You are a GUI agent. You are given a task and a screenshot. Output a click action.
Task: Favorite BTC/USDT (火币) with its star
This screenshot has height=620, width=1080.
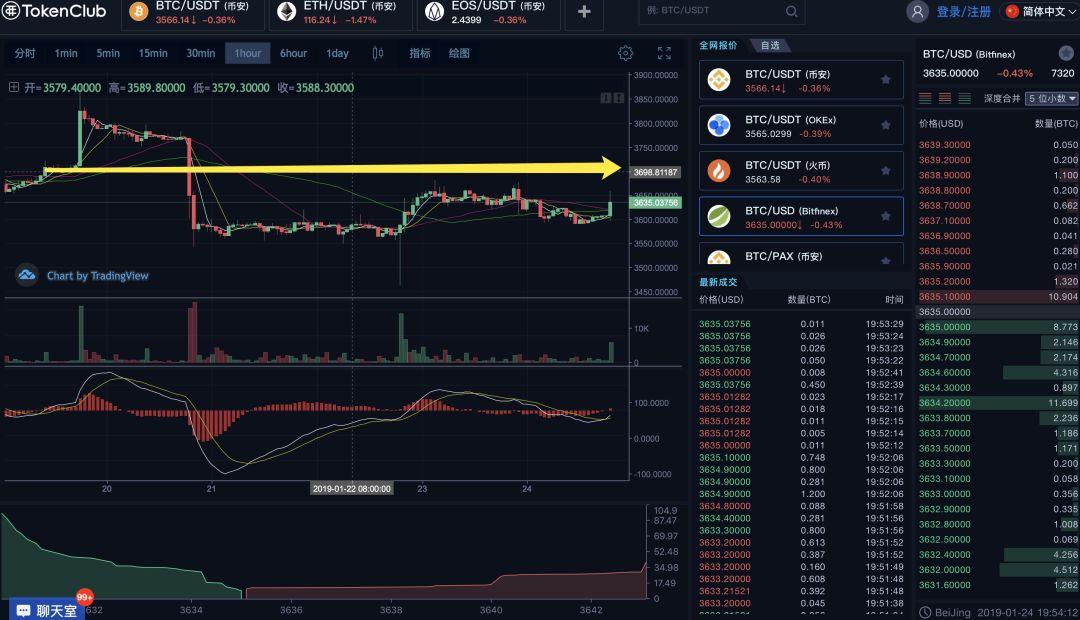886,171
